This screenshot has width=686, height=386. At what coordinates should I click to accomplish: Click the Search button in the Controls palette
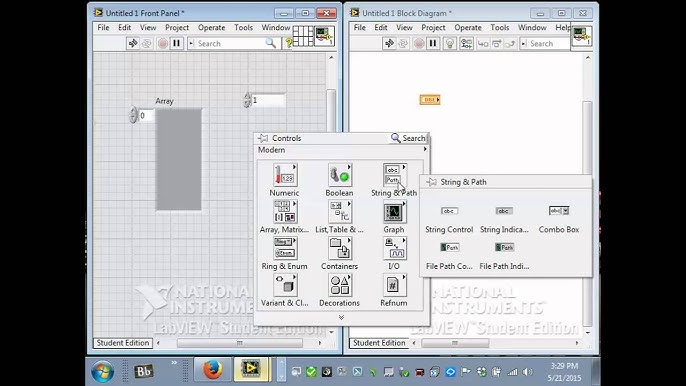[408, 138]
